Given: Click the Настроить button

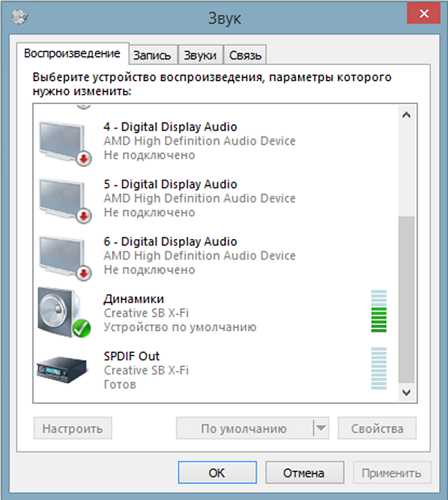Looking at the screenshot, I should [x=72, y=428].
